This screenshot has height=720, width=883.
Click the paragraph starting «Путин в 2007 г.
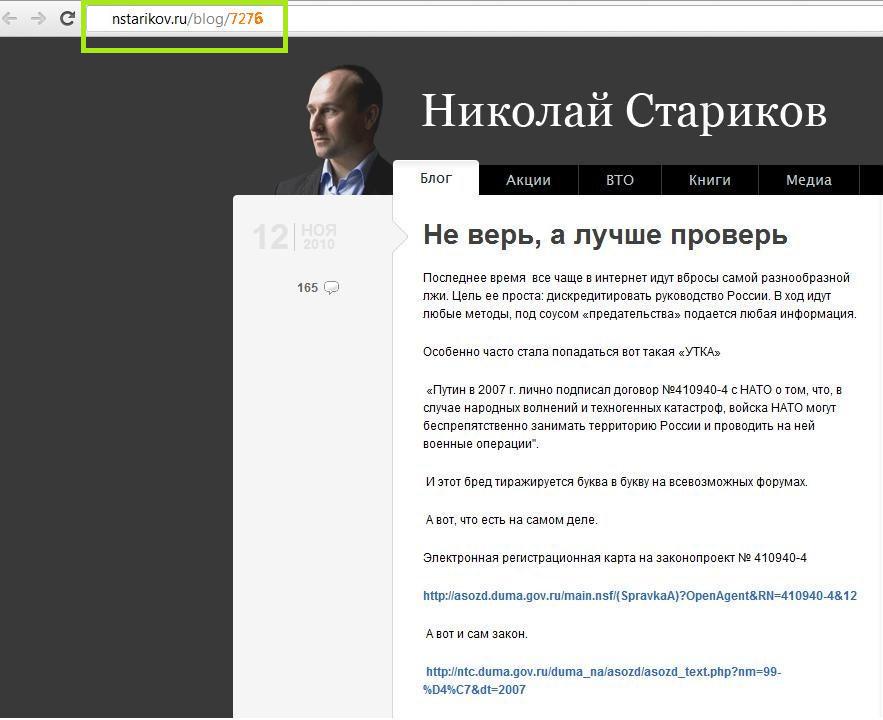[x=632, y=417]
